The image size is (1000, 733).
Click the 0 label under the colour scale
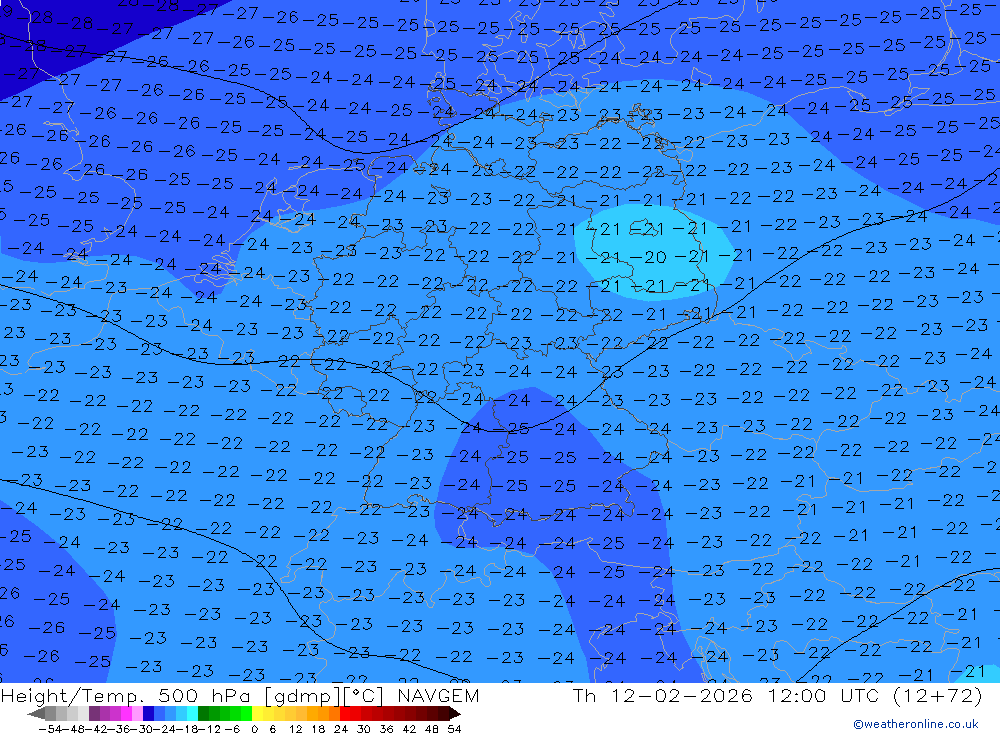click(x=254, y=729)
